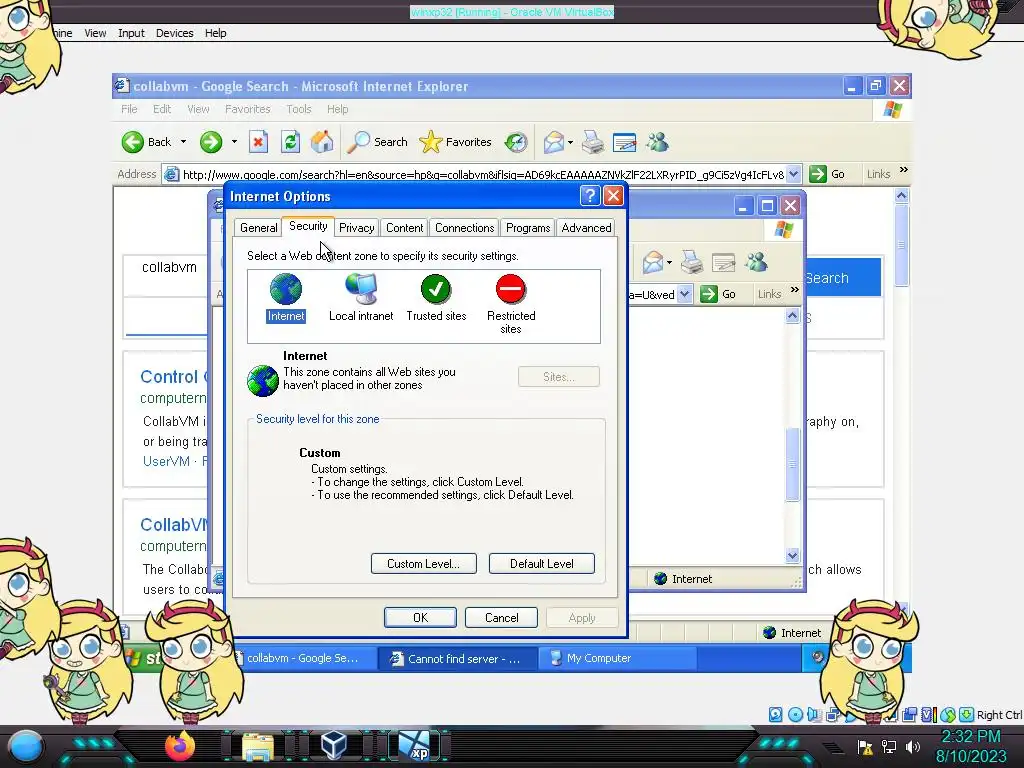Switch to Cannot find server taskbar button

coord(458,658)
